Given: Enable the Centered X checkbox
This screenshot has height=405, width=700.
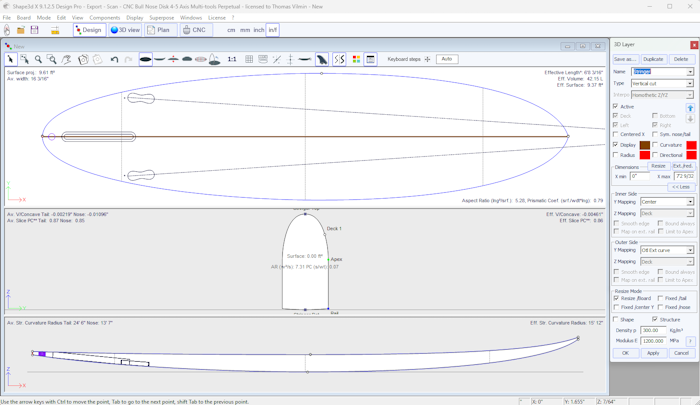Looking at the screenshot, I should tap(616, 134).
